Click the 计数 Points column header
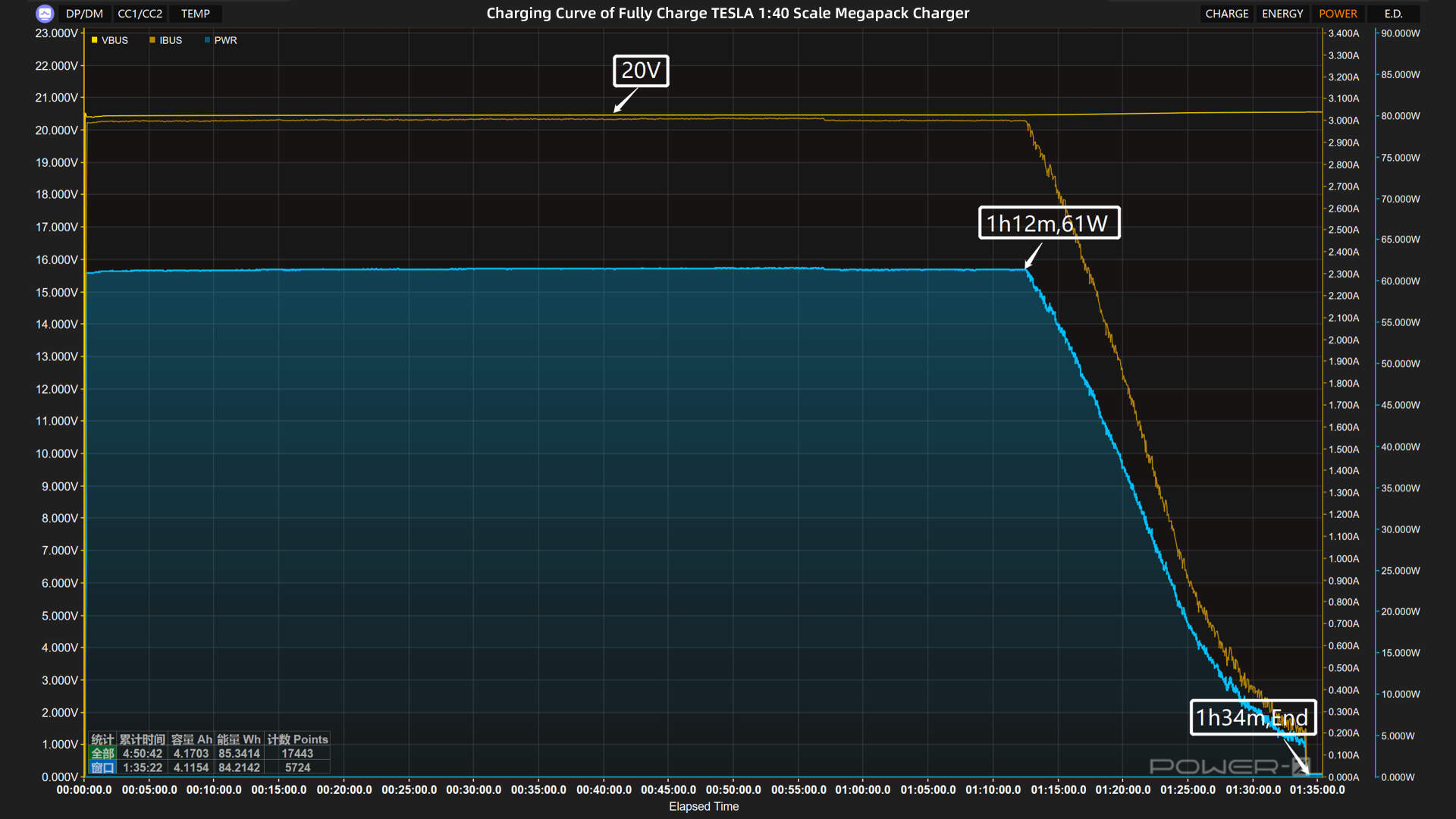The width and height of the screenshot is (1456, 819). pos(297,739)
